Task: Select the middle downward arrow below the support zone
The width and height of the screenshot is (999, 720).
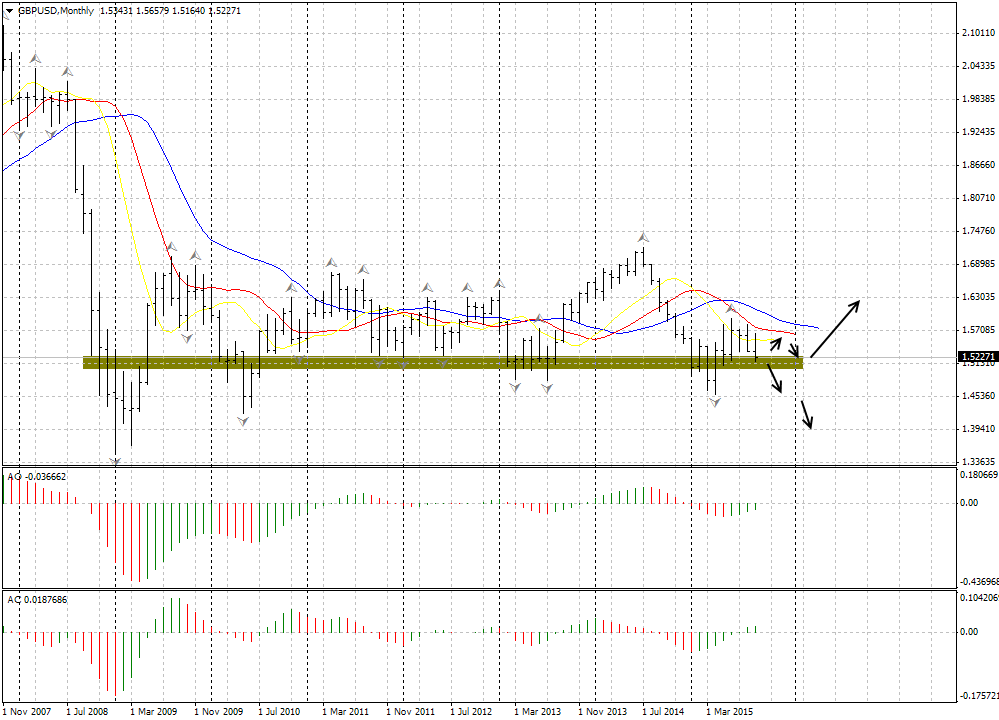Action: (774, 378)
